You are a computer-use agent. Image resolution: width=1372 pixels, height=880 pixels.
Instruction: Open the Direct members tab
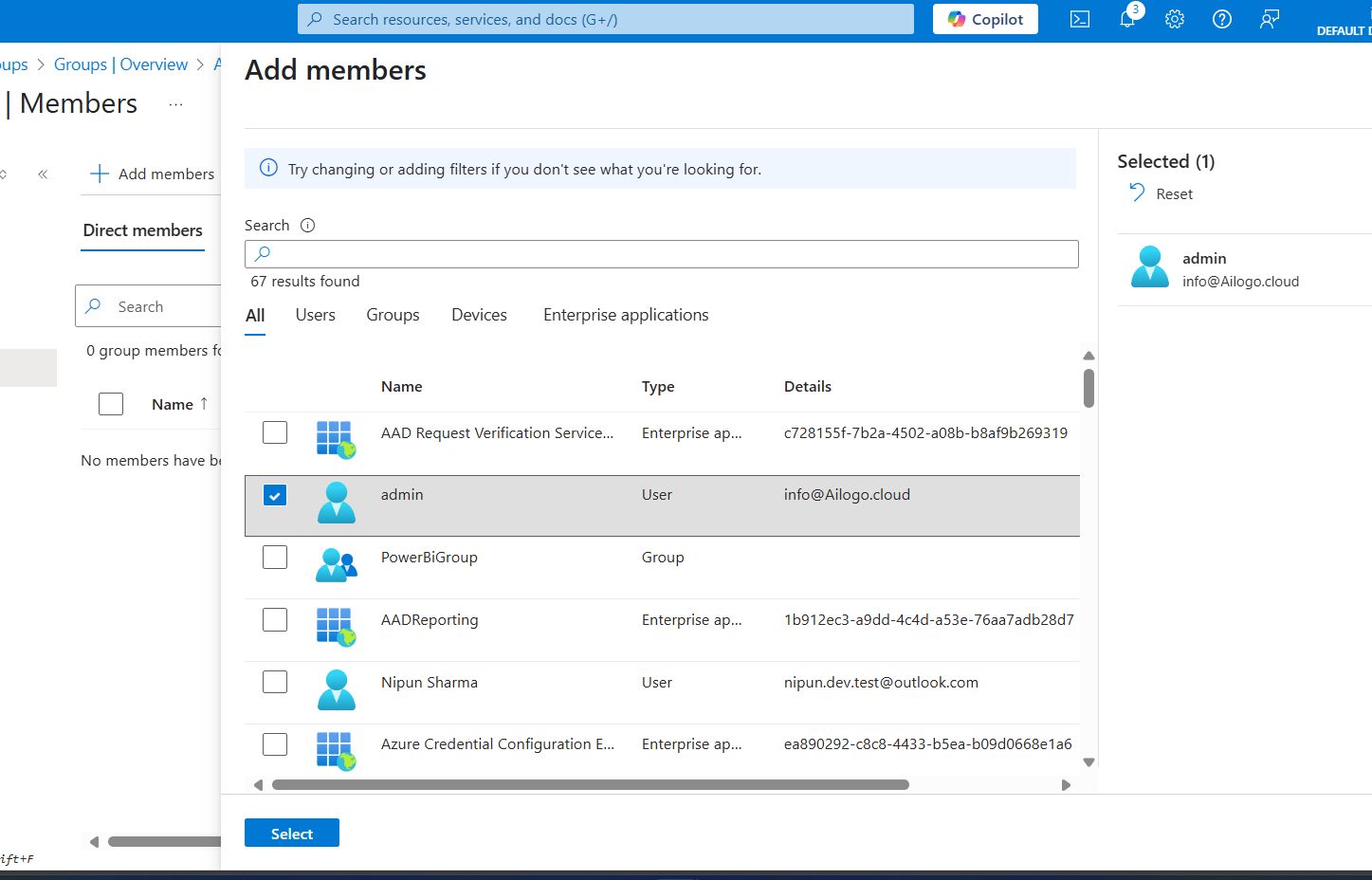(143, 230)
